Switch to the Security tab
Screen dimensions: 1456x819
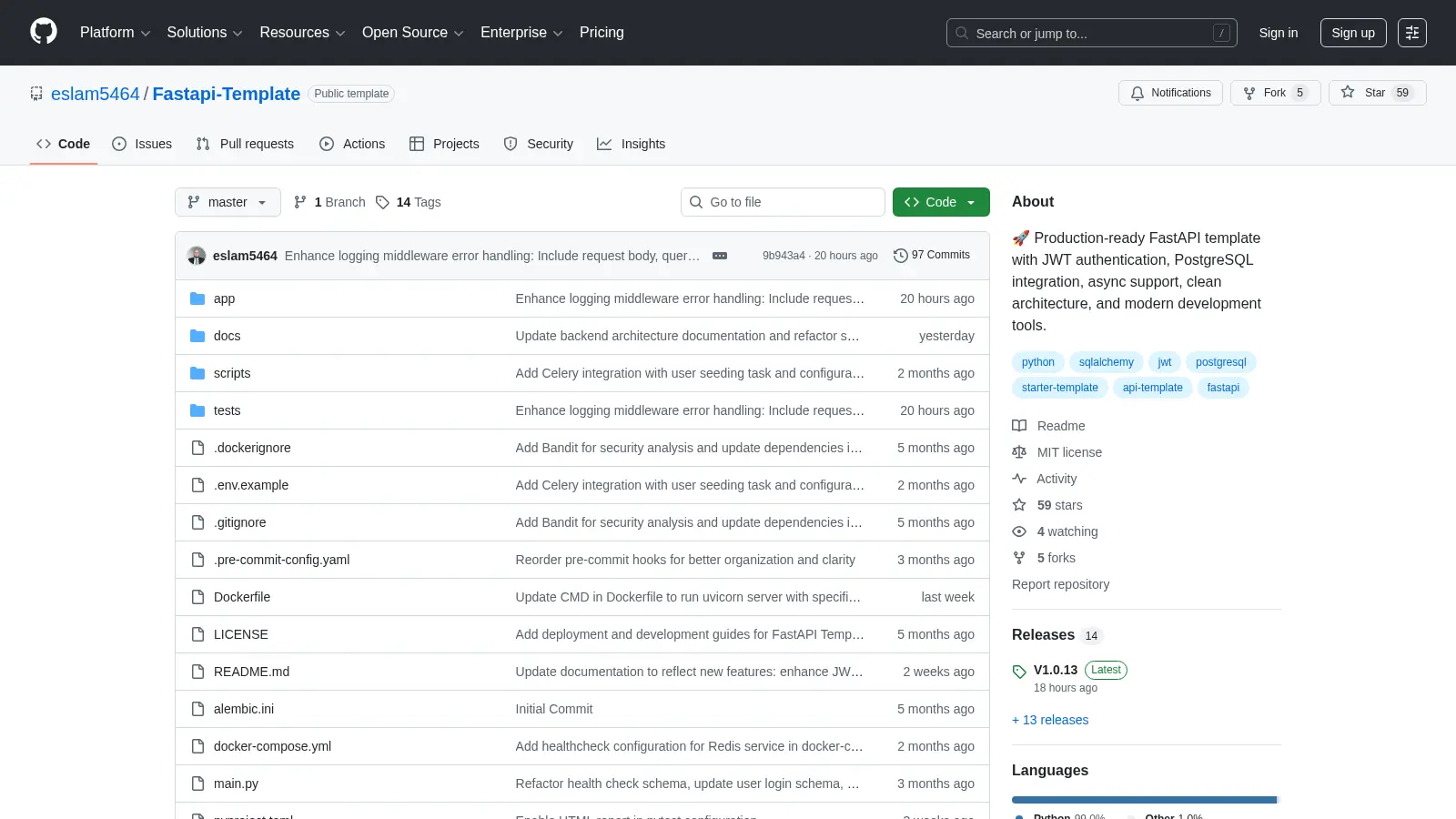[x=539, y=144]
